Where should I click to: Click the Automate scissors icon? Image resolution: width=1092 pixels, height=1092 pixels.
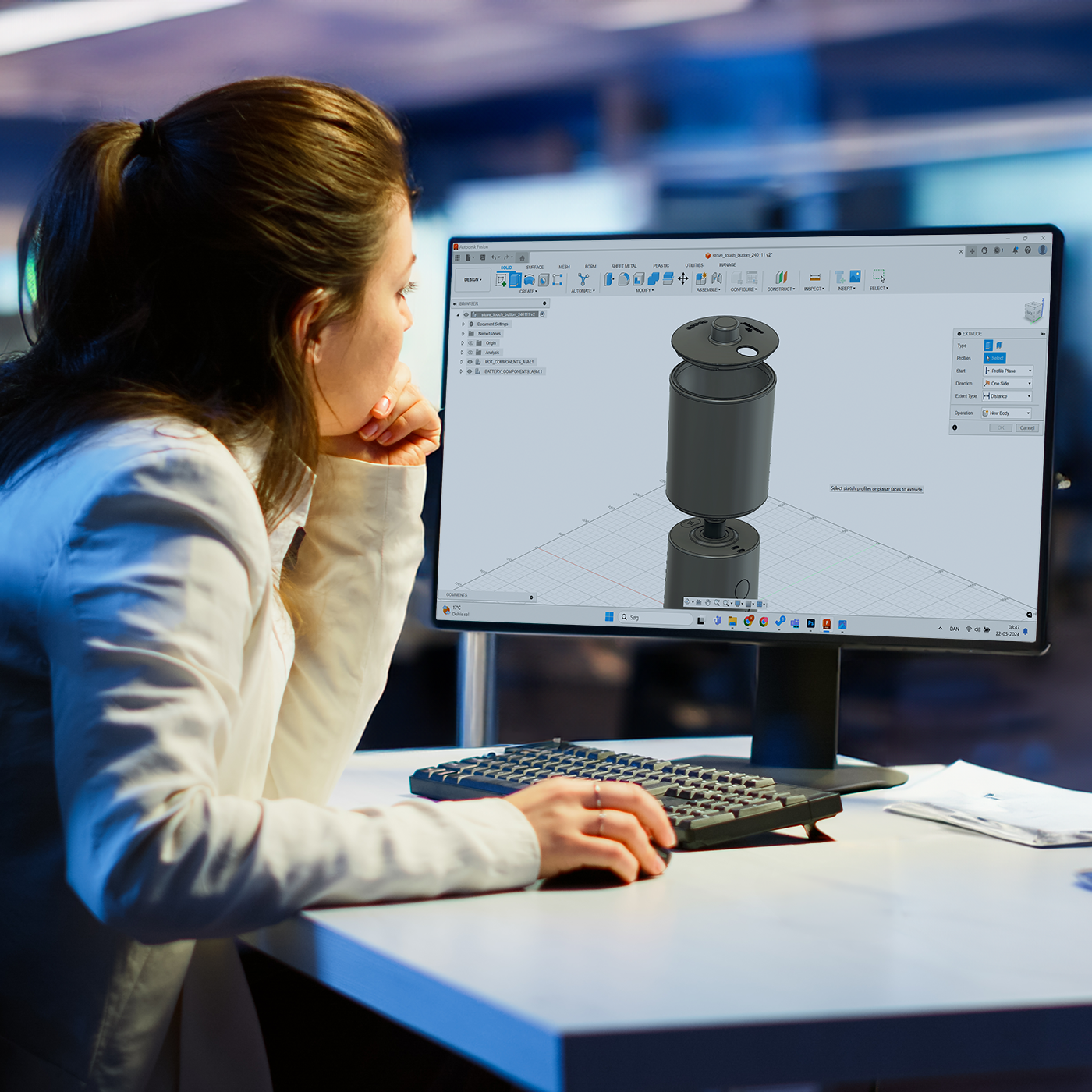click(583, 279)
